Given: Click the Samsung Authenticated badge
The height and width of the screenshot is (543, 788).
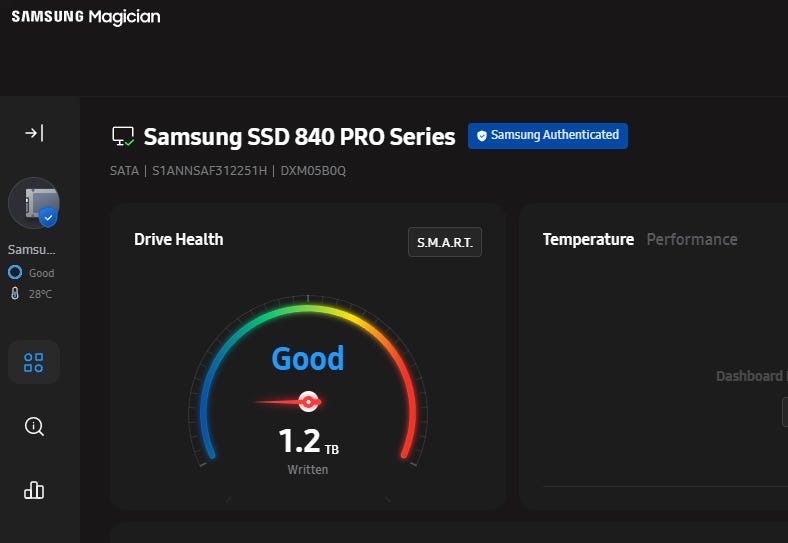Looking at the screenshot, I should (548, 136).
